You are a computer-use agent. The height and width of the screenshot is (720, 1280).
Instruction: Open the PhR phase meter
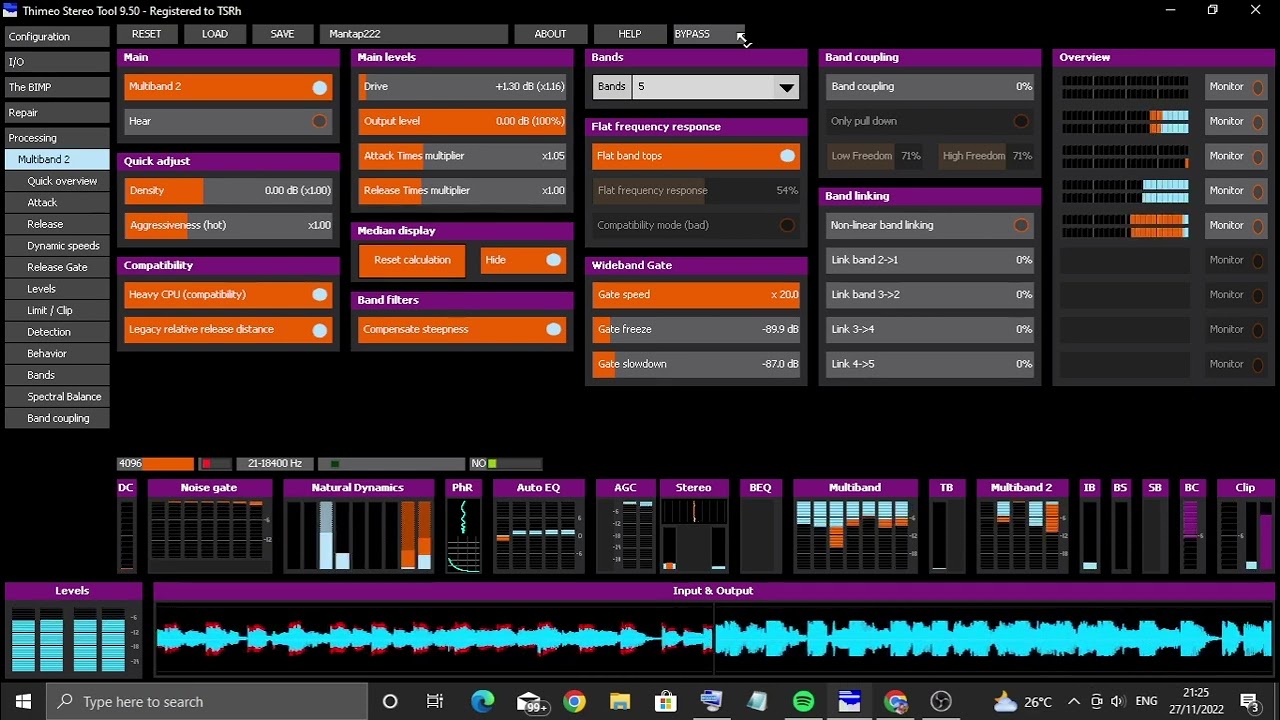(462, 526)
